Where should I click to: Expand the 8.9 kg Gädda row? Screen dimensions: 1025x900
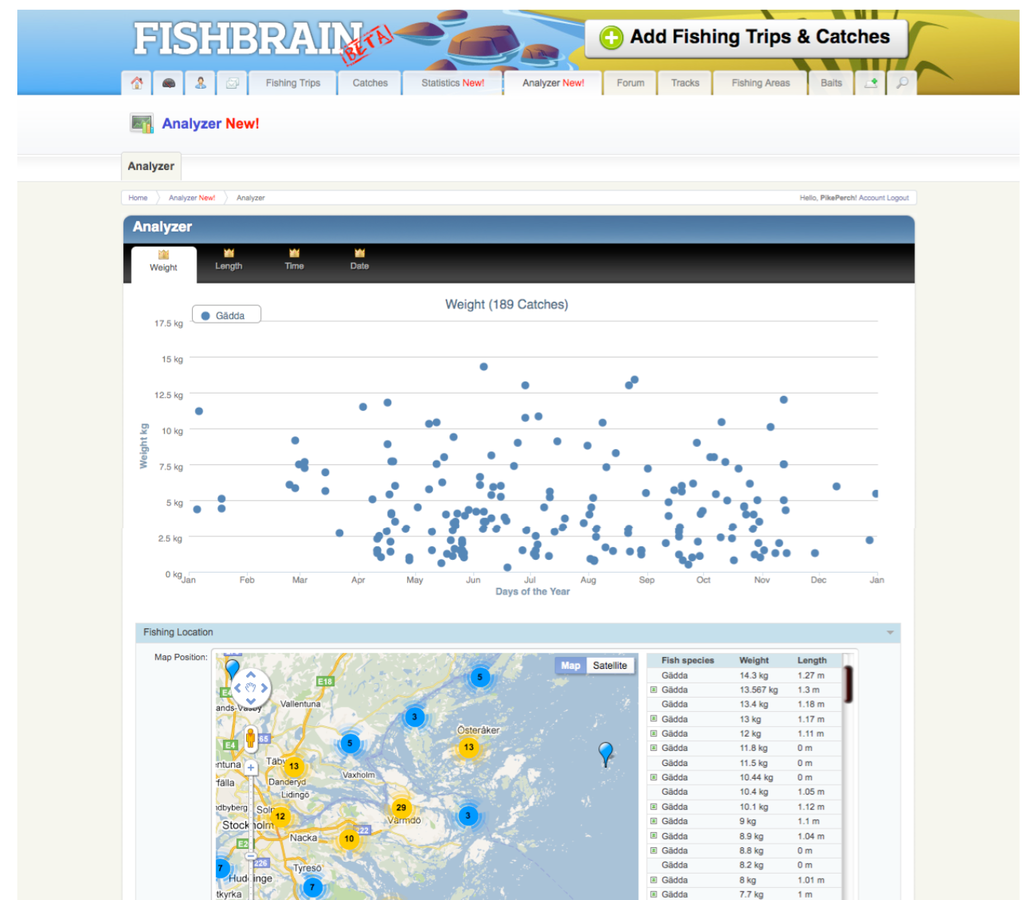[x=654, y=836]
